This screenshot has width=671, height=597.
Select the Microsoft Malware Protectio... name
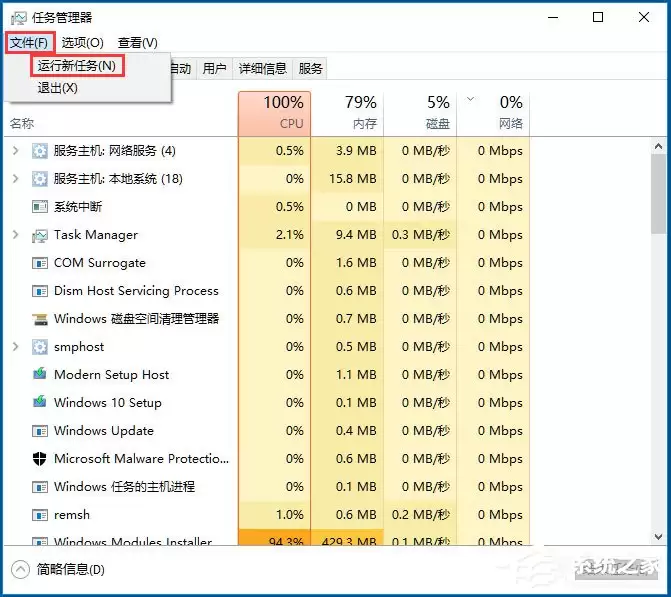(142, 459)
